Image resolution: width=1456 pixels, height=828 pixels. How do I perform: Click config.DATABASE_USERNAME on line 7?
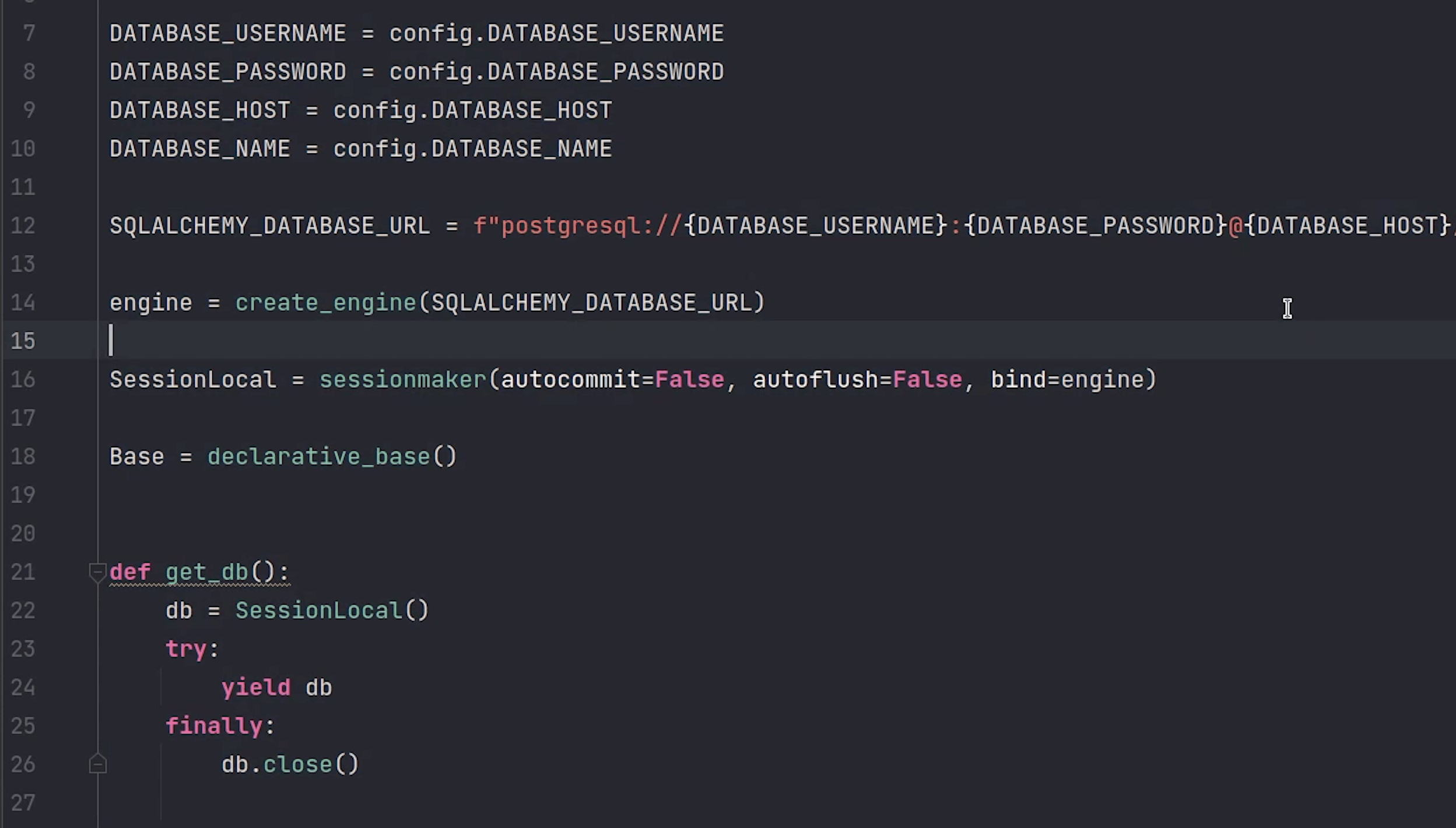pos(556,33)
